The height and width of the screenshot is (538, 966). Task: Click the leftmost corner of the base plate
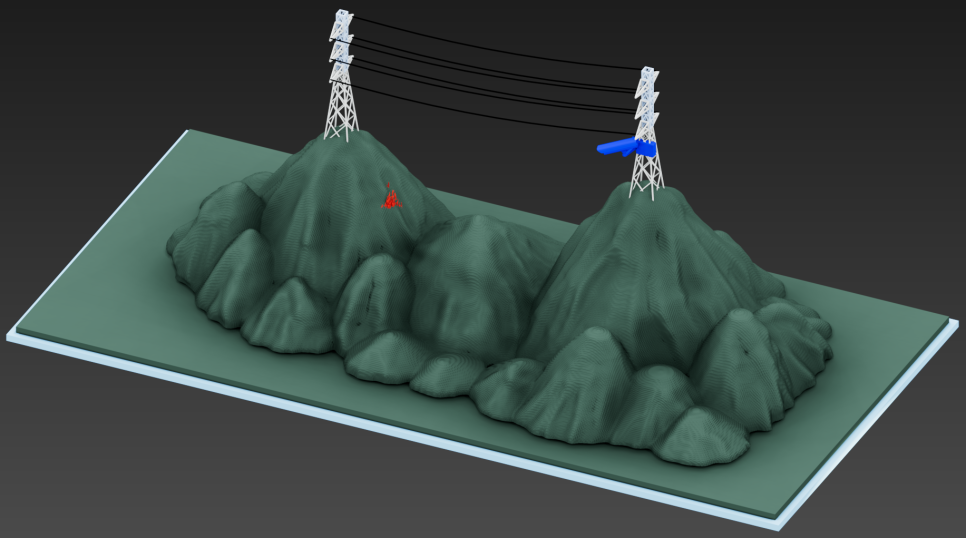pos(10,335)
